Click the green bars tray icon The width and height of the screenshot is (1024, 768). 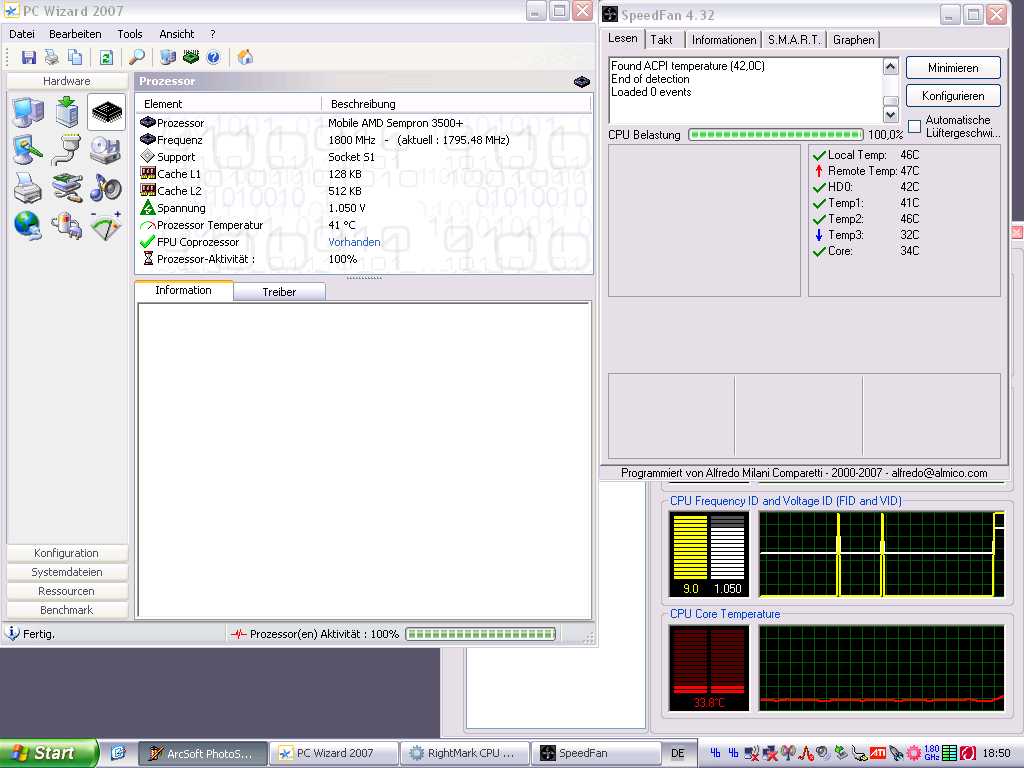tap(950, 753)
